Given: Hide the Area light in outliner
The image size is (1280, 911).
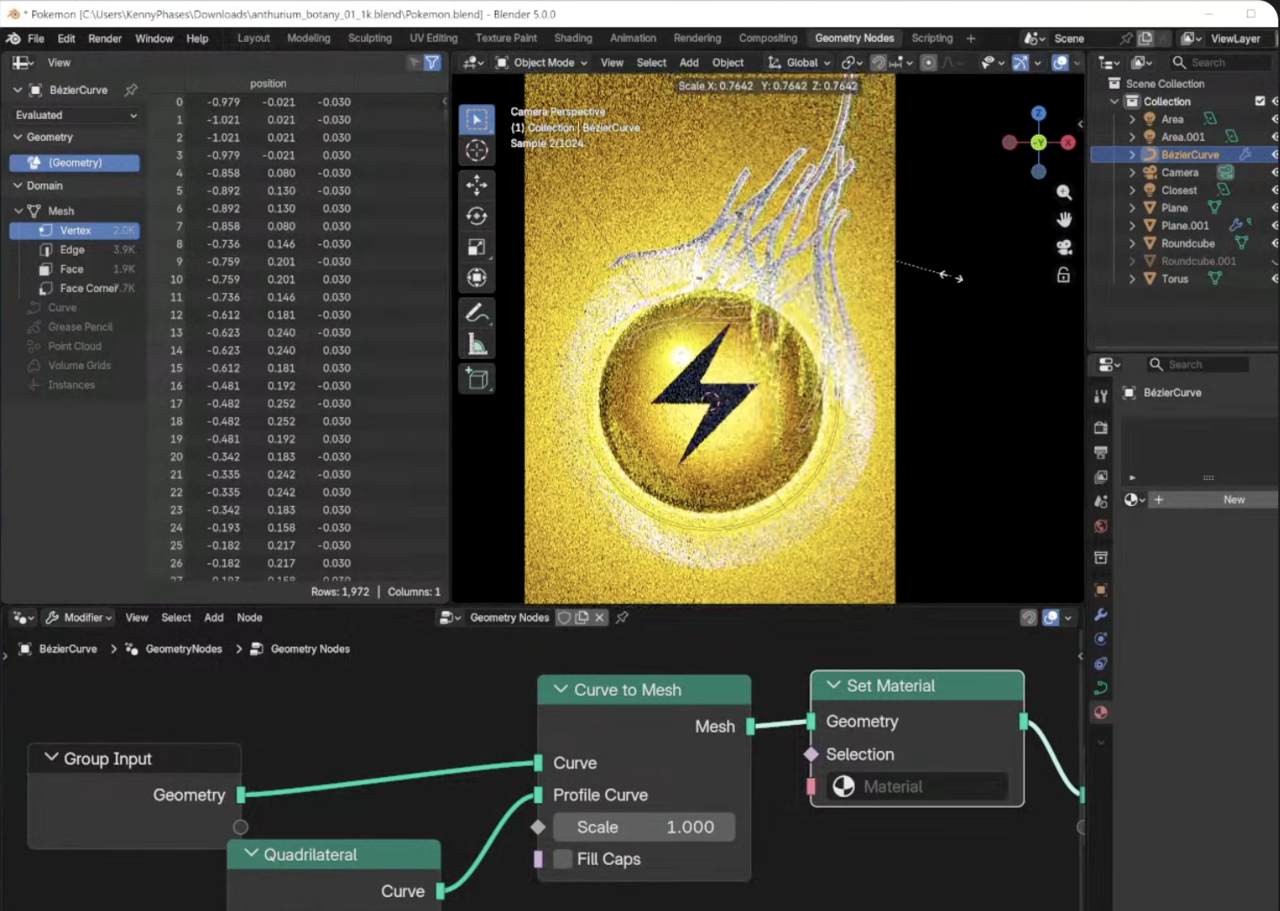Looking at the screenshot, I should point(1274,119).
